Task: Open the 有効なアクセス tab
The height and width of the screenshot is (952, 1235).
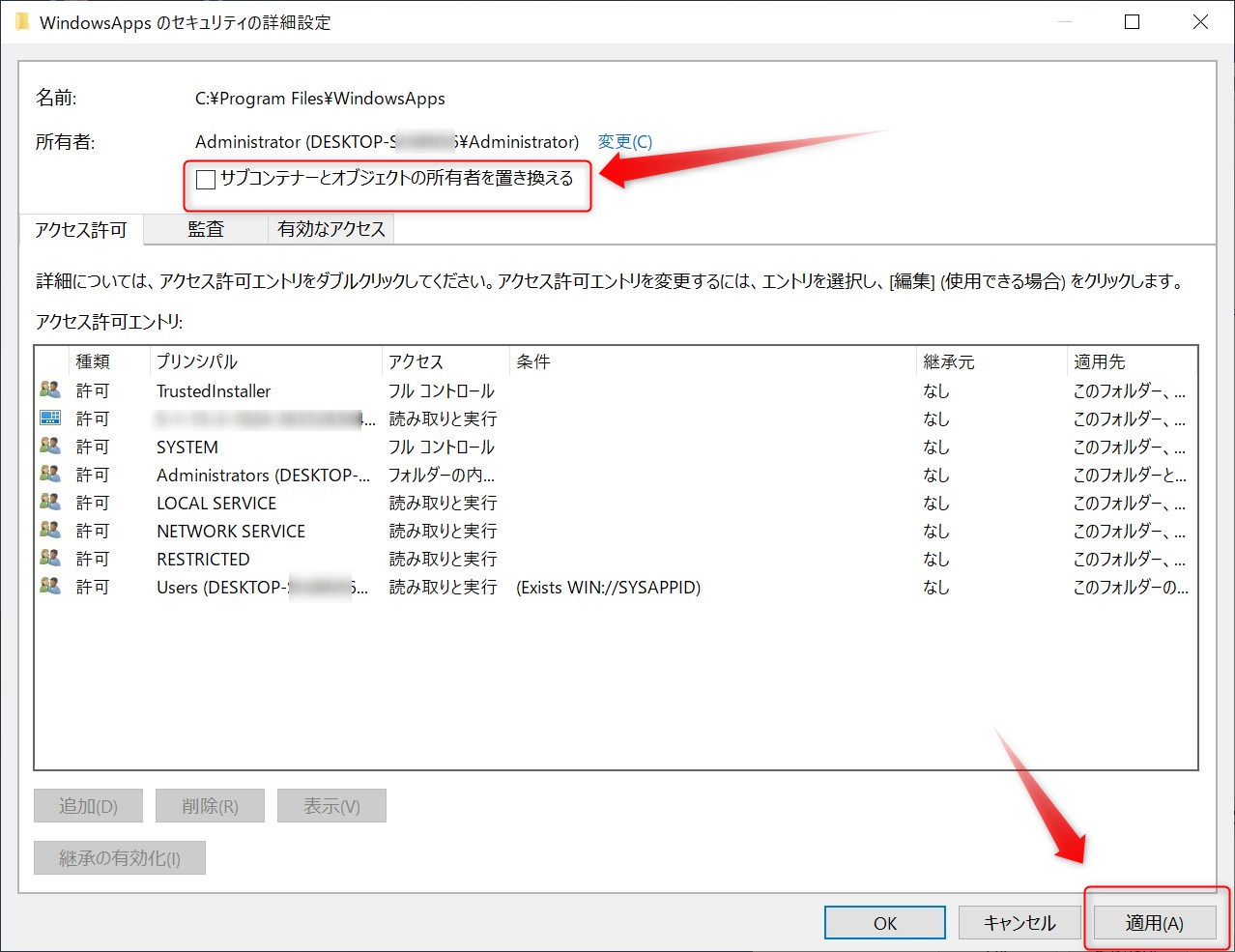Action: point(330,229)
